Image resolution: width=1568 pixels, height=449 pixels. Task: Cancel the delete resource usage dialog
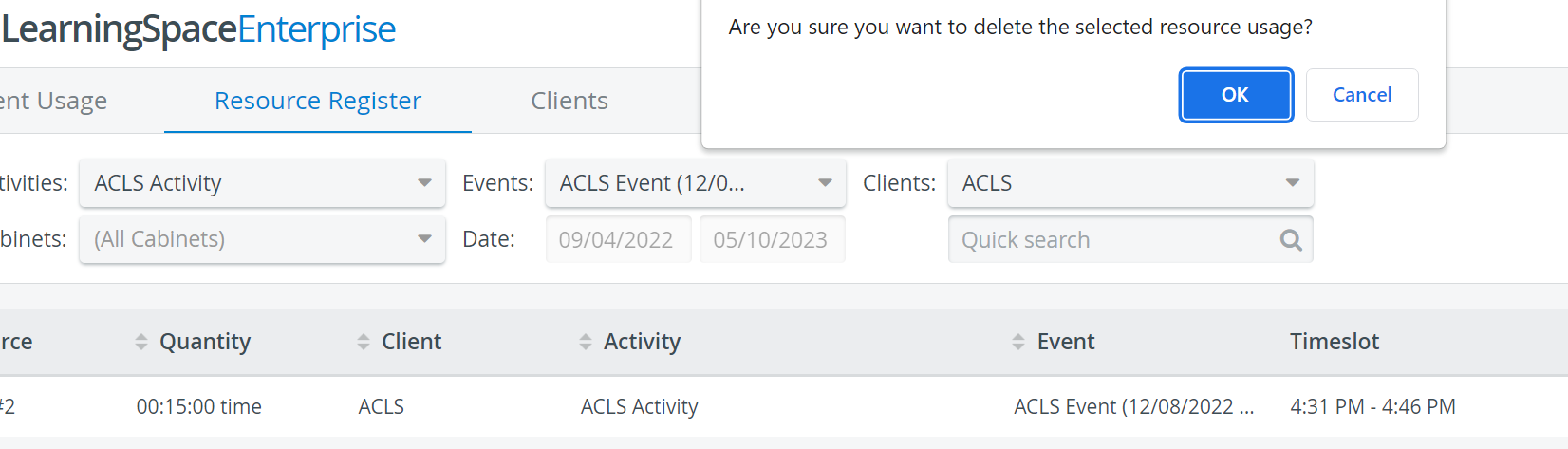coord(1362,95)
